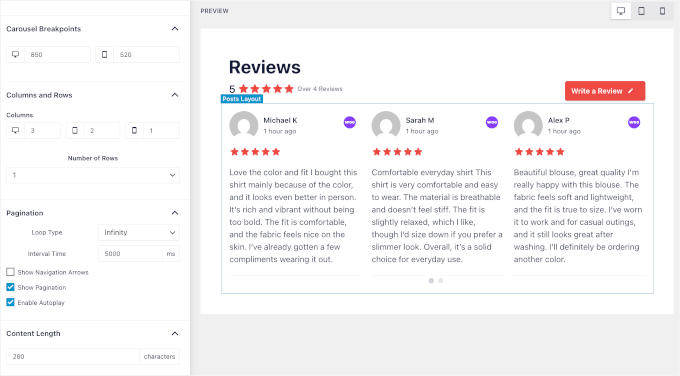Image resolution: width=680 pixels, height=376 pixels.
Task: Edit desktop breakpoint value 850
Action: [x=57, y=55]
